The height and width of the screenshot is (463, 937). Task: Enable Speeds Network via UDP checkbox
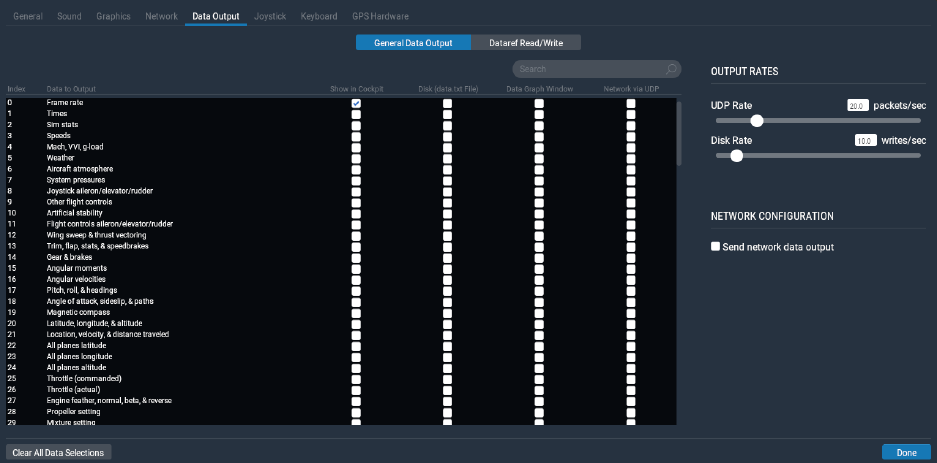pyautogui.click(x=631, y=136)
